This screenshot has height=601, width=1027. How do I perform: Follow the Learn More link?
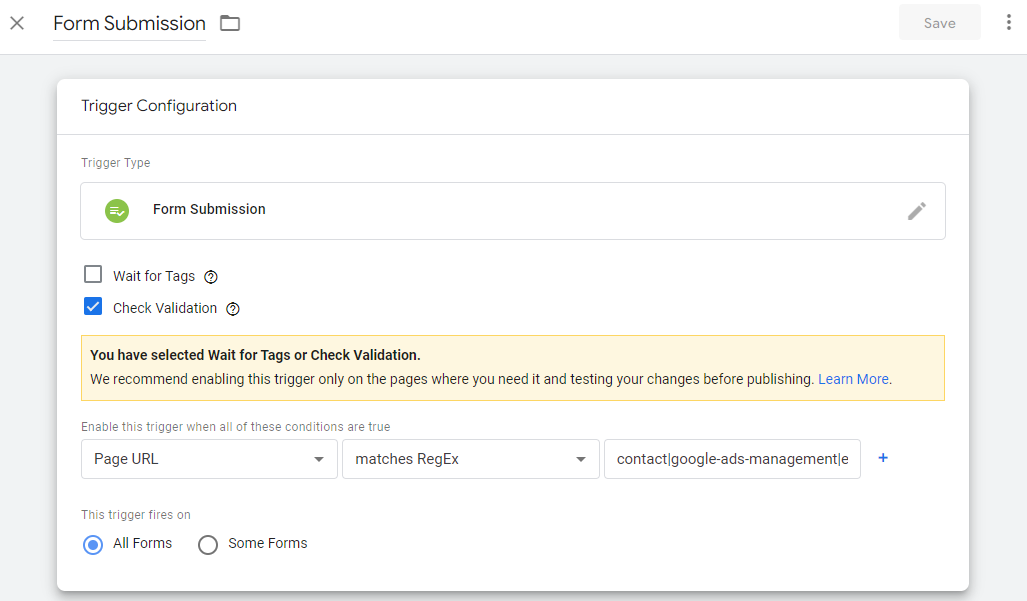tap(853, 379)
